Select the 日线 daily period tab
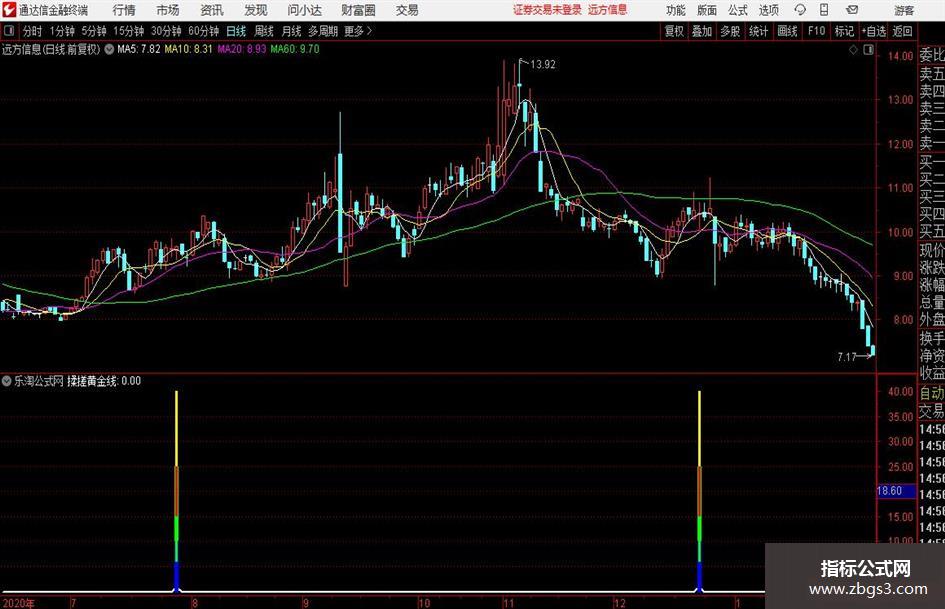Image resolution: width=945 pixels, height=609 pixels. pos(236,31)
